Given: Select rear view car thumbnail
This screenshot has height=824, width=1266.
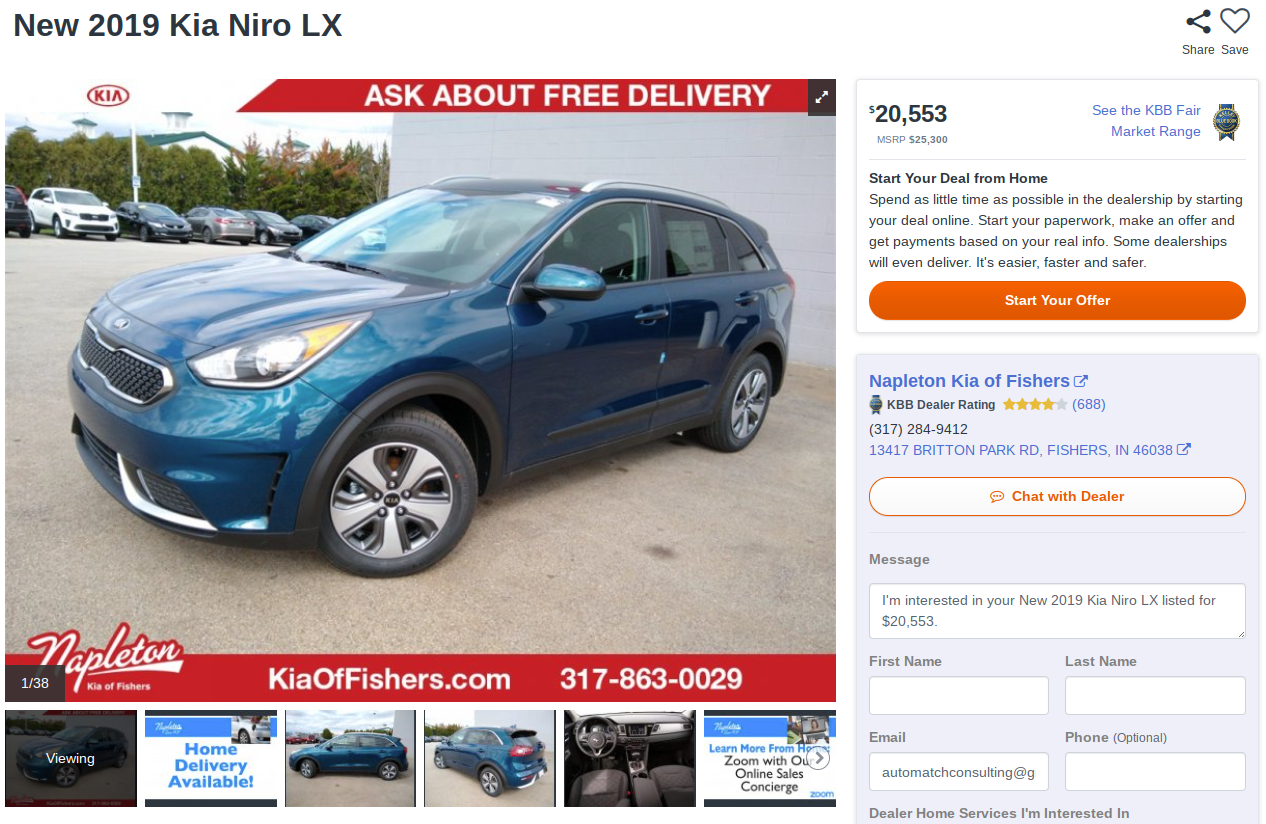Looking at the screenshot, I should (x=490, y=758).
